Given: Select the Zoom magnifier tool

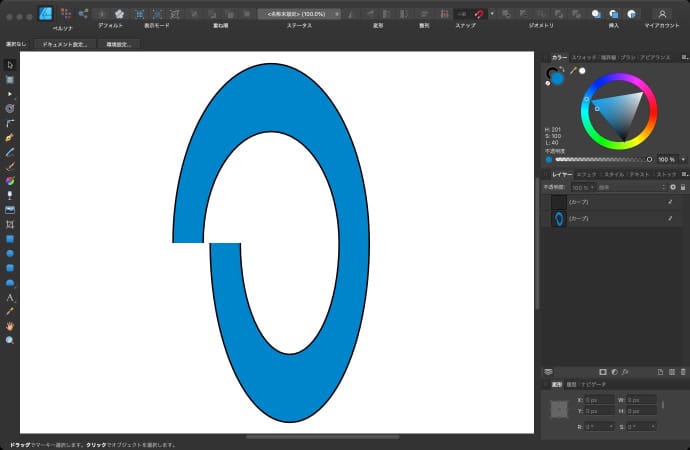Looking at the screenshot, I should (10, 340).
